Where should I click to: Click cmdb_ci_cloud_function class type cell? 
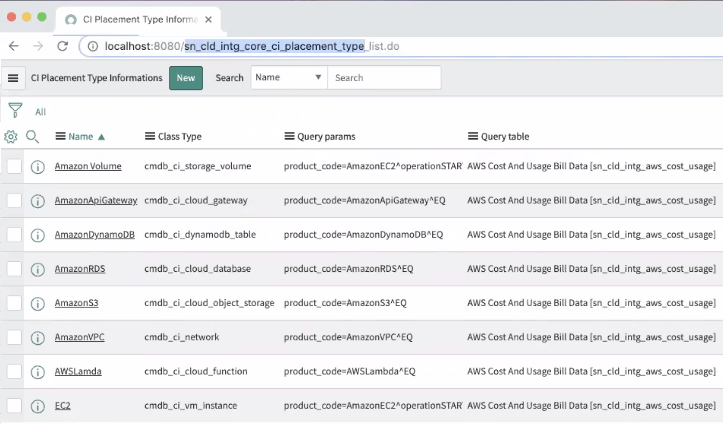pos(196,371)
